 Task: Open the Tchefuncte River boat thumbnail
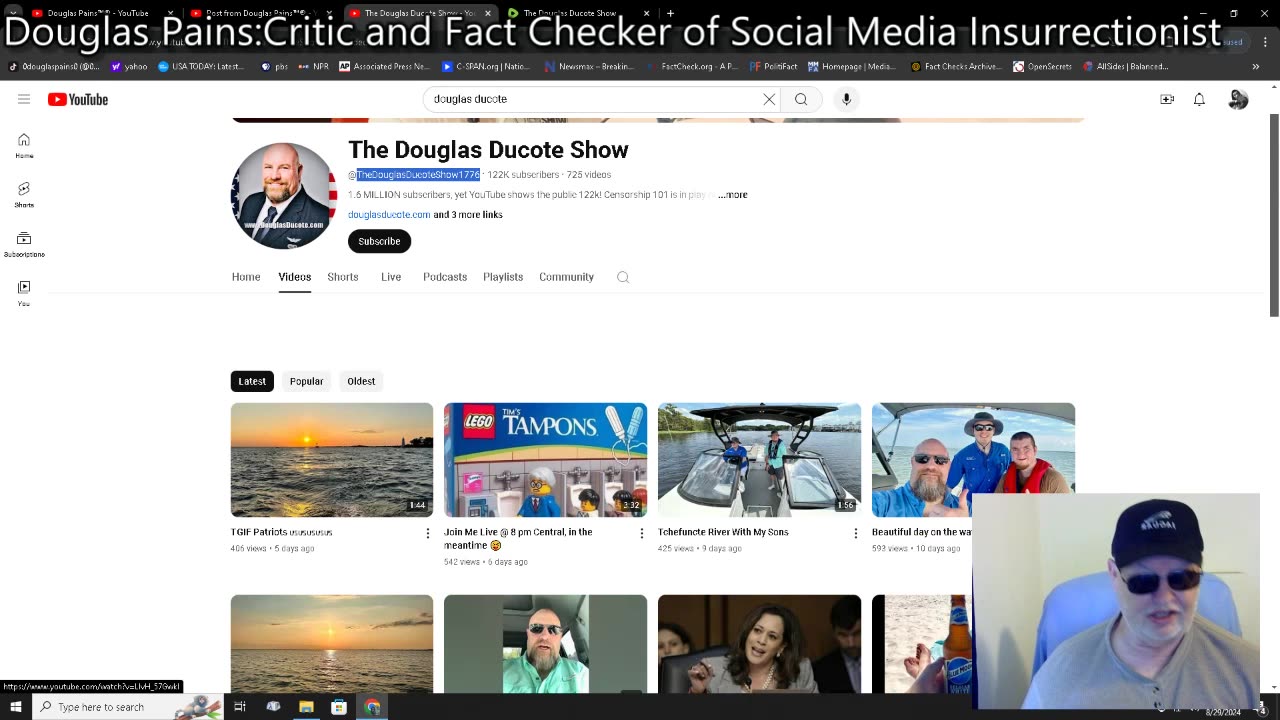(759, 460)
